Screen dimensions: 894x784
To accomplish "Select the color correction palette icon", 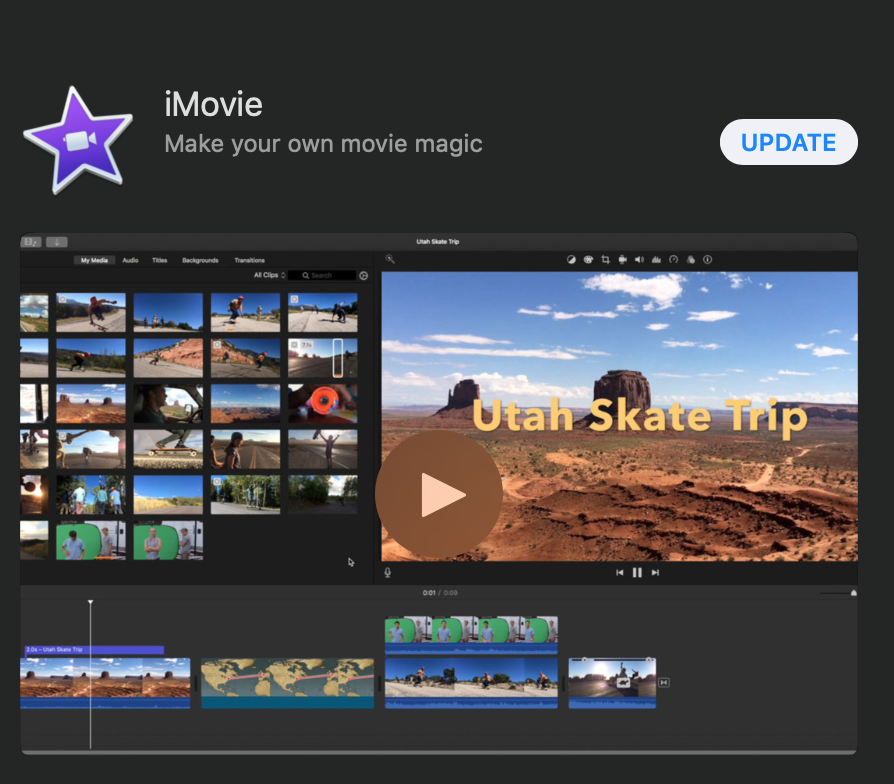I will 588,259.
